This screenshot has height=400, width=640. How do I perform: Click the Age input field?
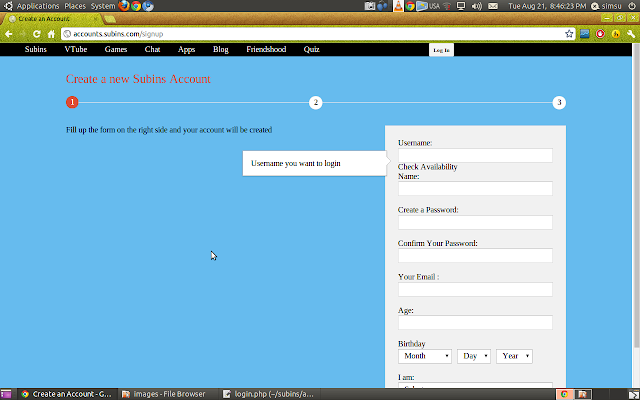tap(475, 322)
